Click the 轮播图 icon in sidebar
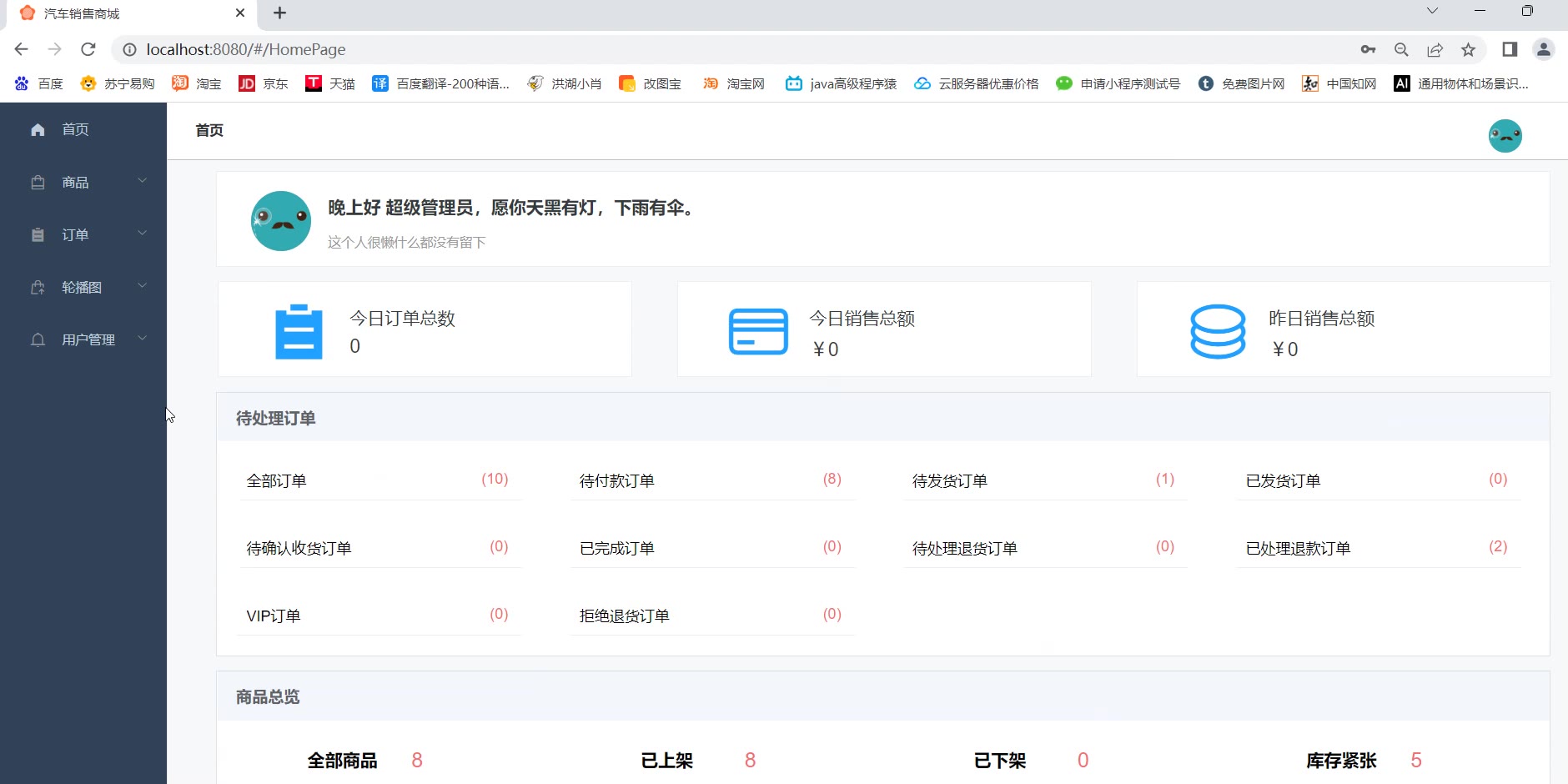 pos(38,288)
